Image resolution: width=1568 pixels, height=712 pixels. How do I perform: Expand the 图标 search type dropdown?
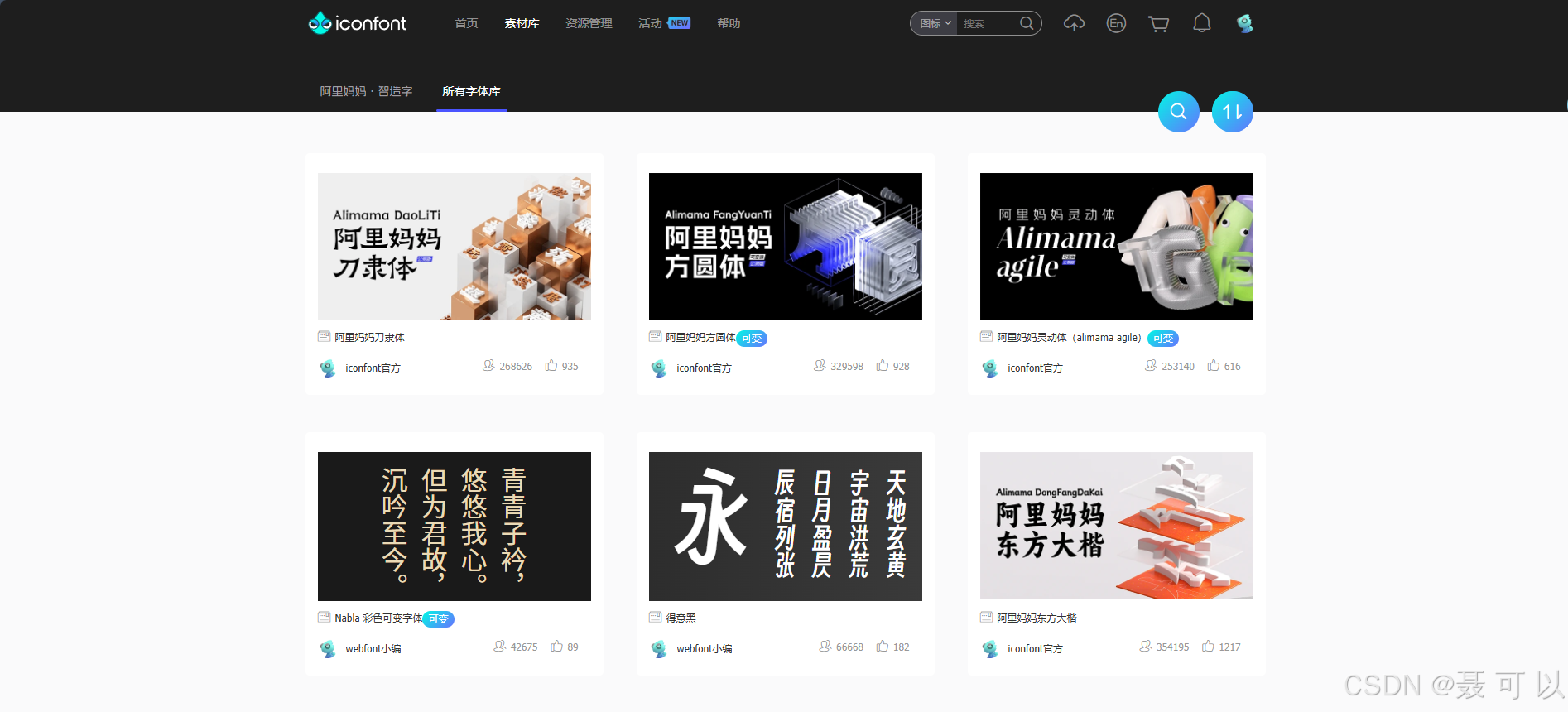coord(935,23)
